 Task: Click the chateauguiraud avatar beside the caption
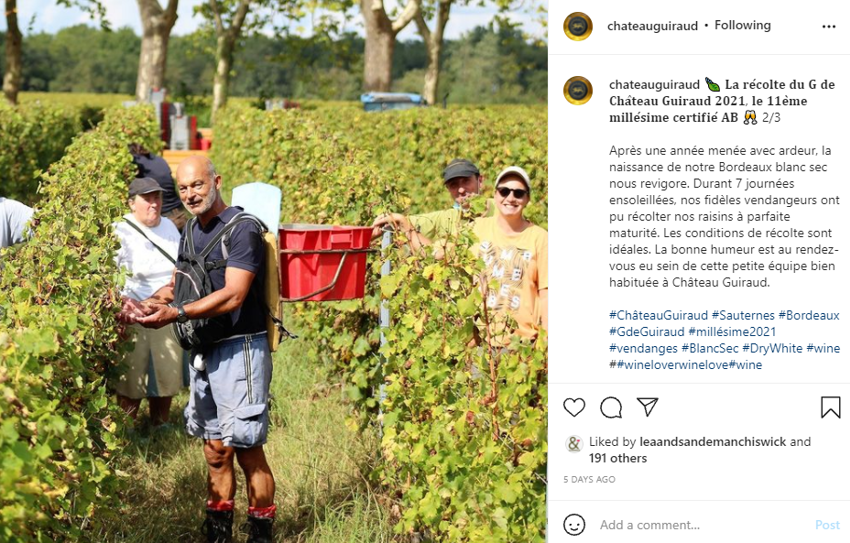pos(578,90)
